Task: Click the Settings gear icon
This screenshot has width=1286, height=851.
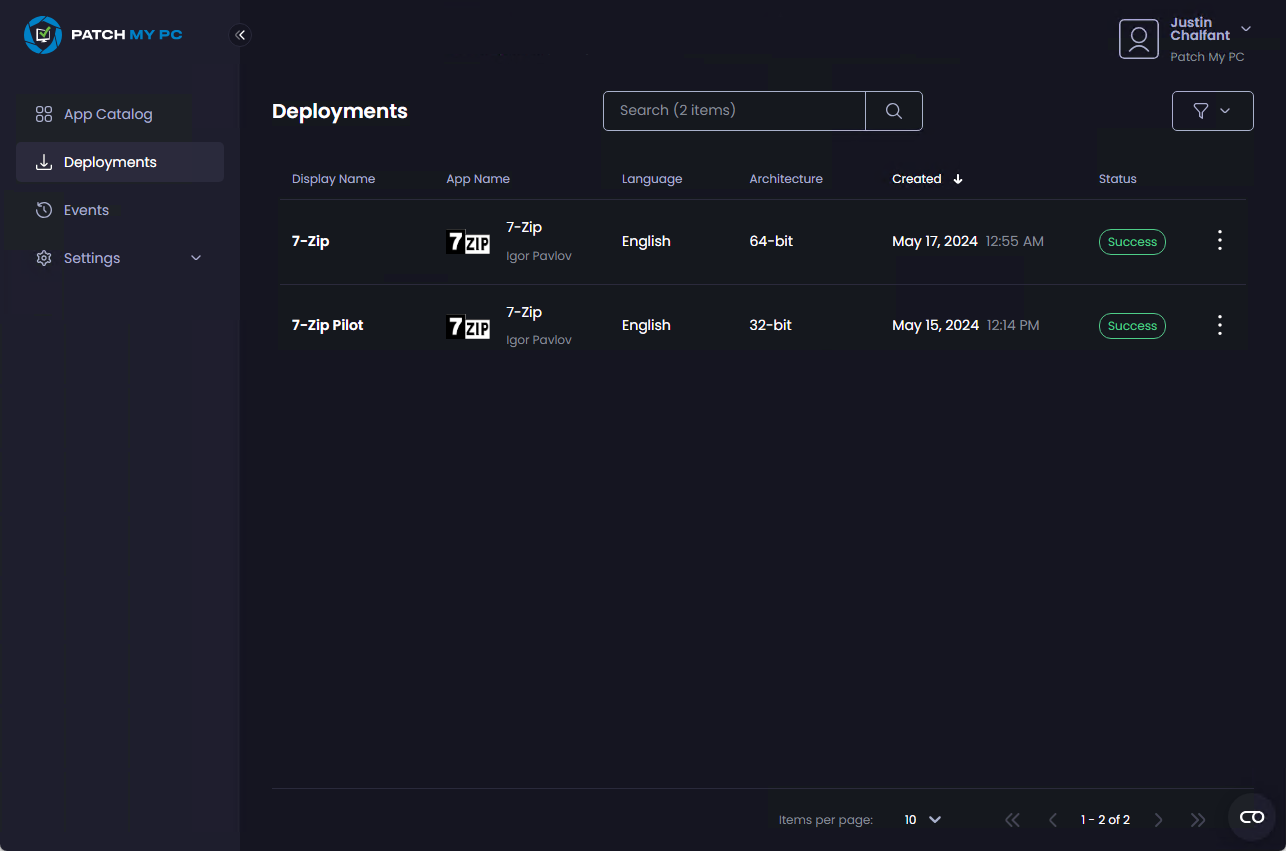Action: [x=44, y=257]
